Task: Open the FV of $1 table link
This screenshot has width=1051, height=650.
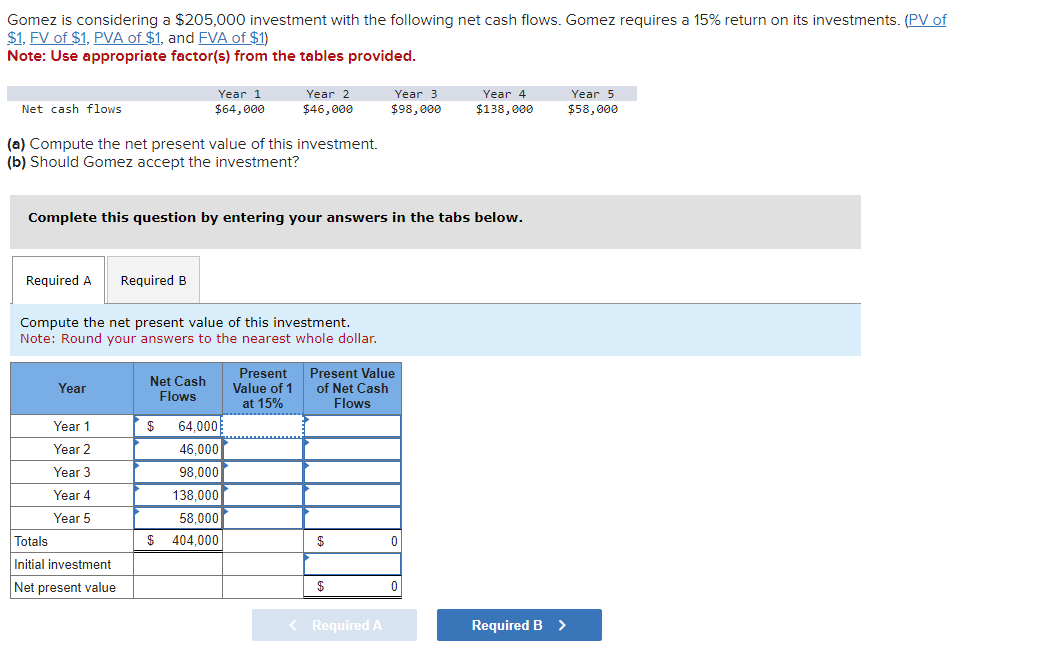Action: coord(58,38)
